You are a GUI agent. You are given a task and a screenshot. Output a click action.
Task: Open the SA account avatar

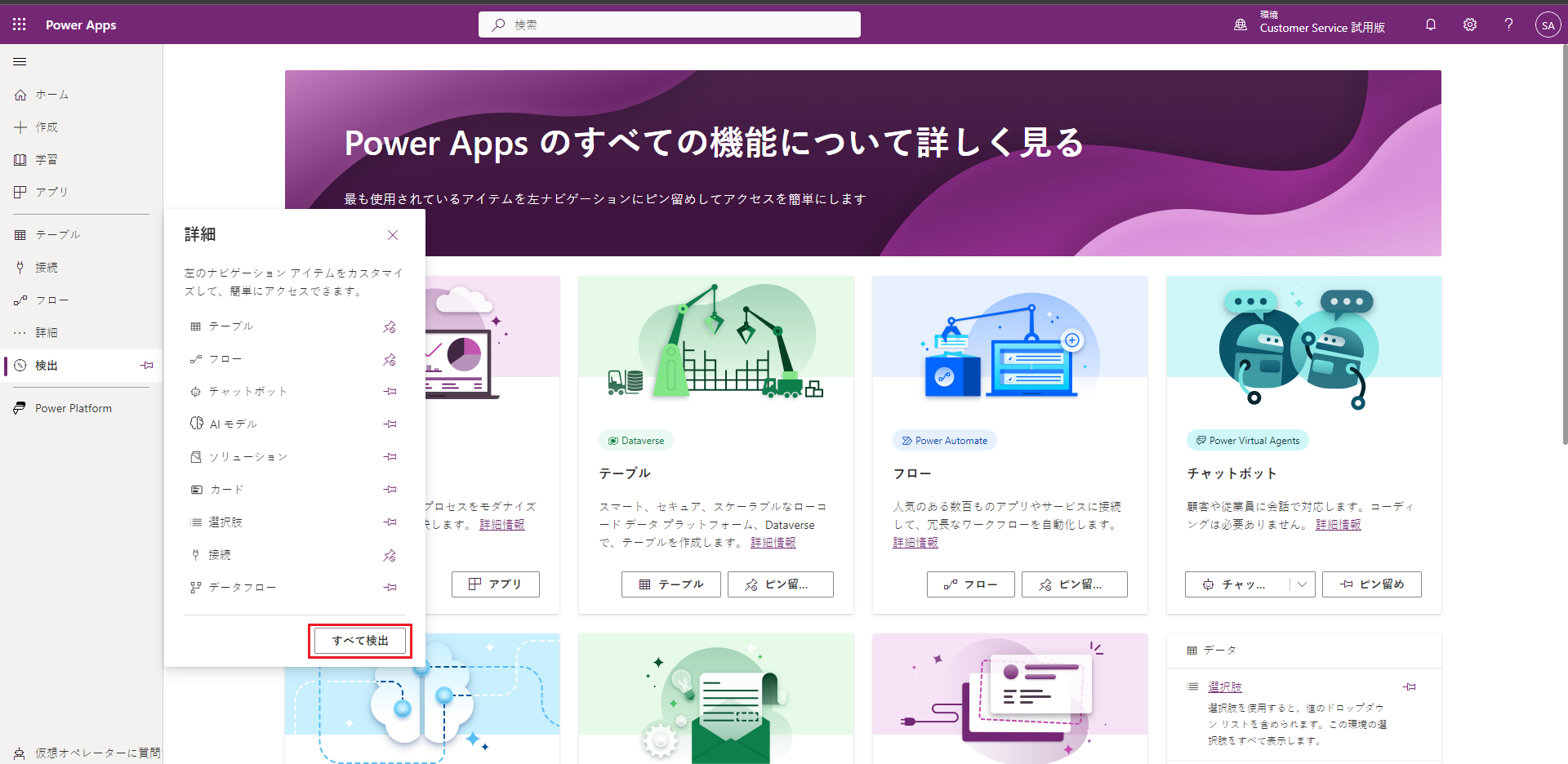tap(1548, 25)
